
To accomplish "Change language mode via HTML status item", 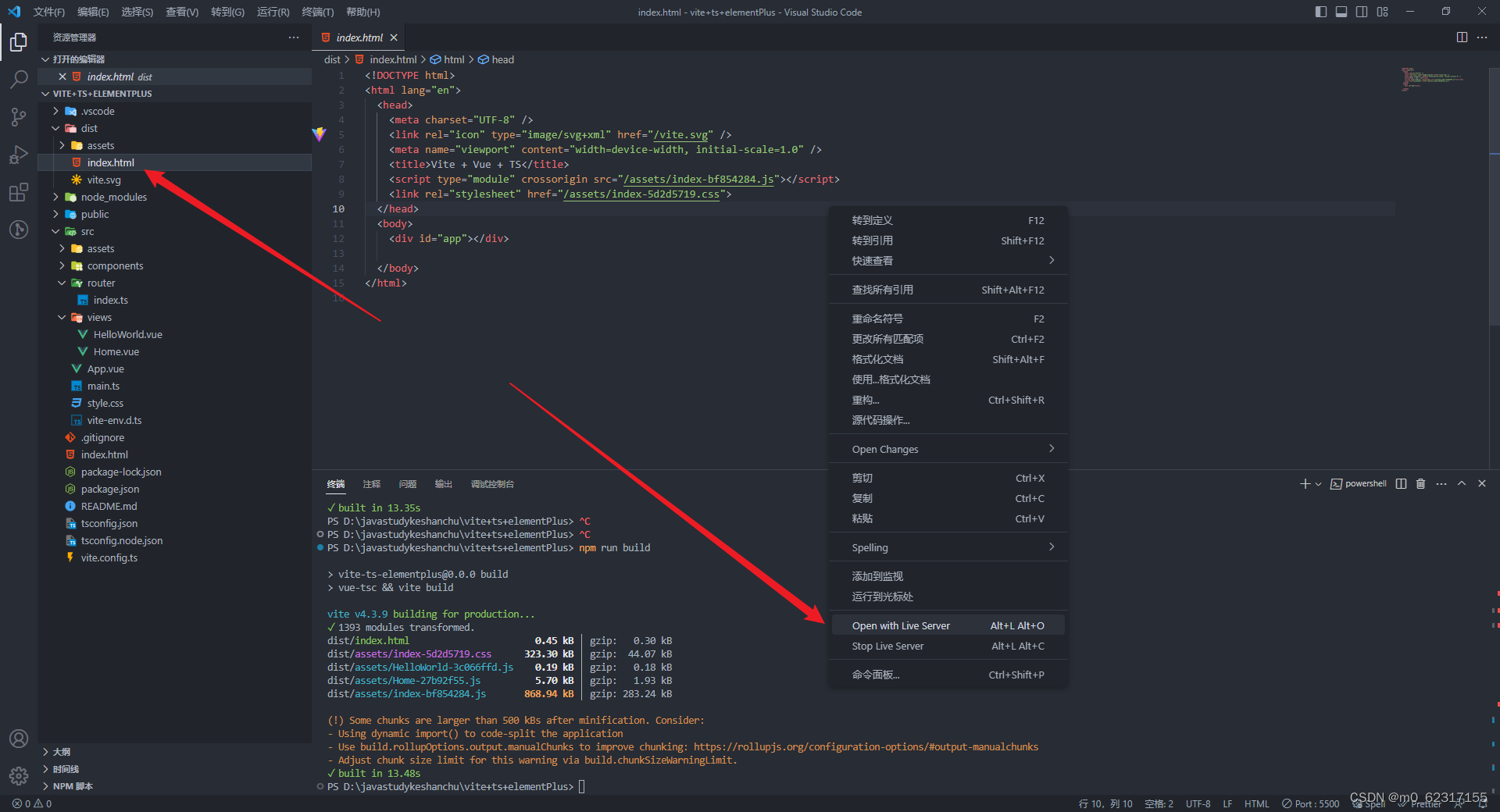I will coord(1256,803).
